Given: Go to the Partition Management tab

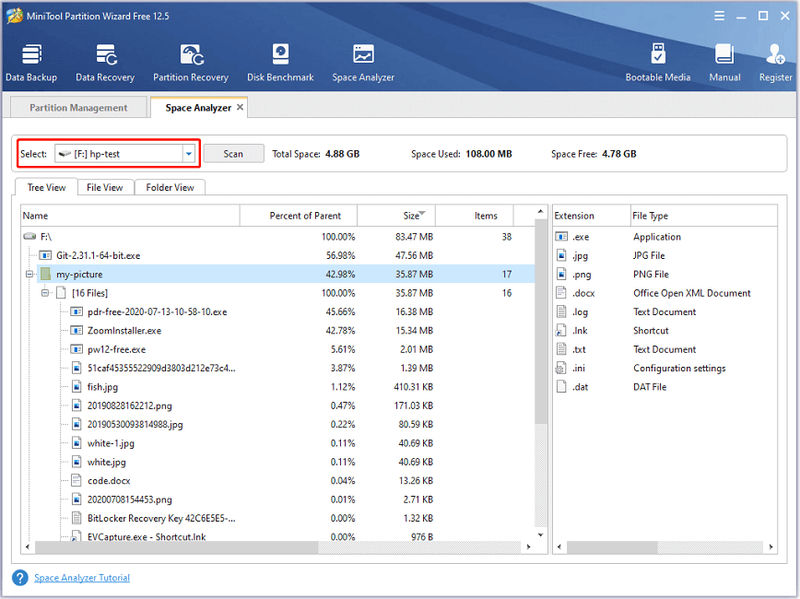Looking at the screenshot, I should tap(79, 108).
